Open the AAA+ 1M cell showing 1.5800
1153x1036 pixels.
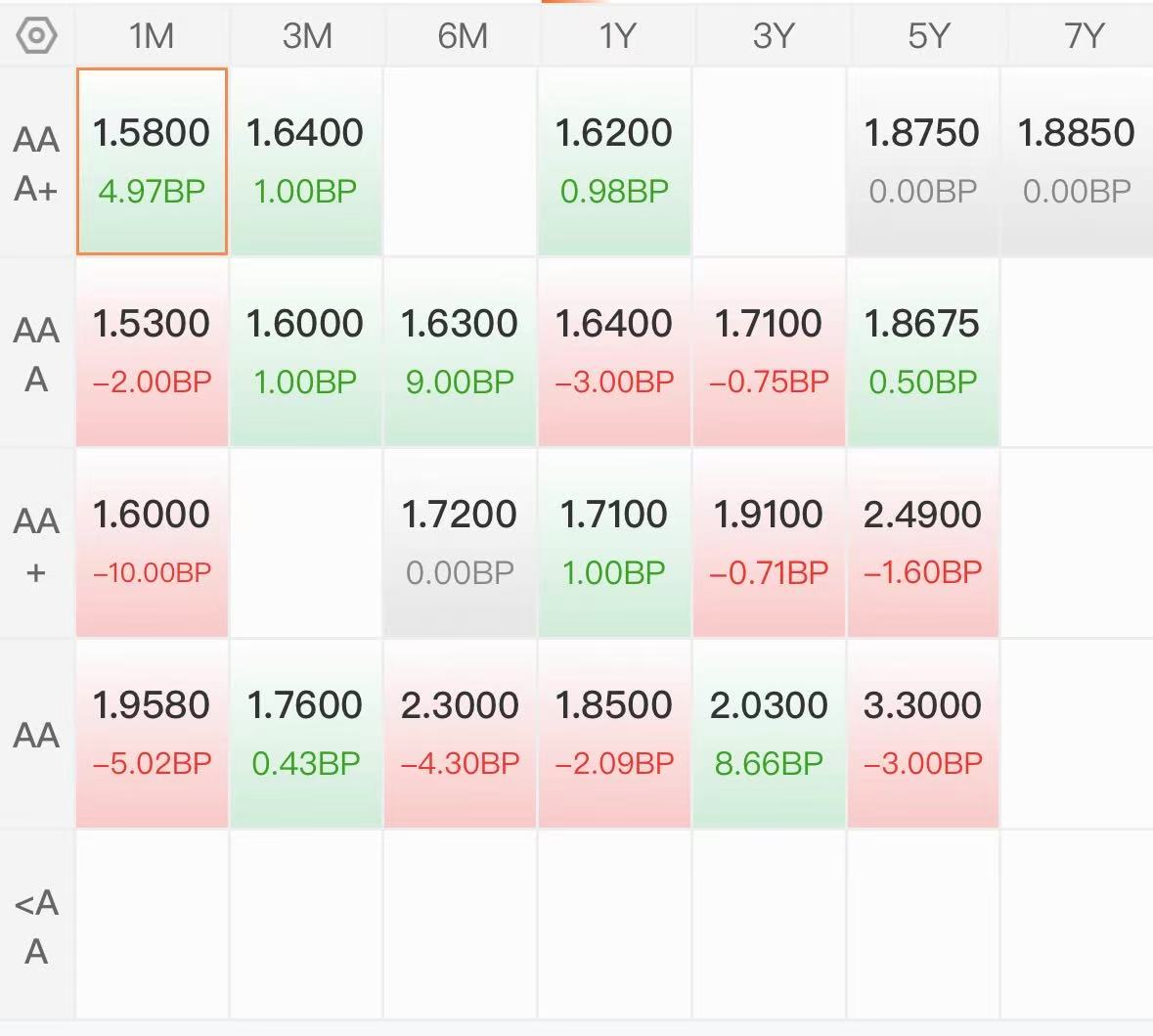(152, 161)
